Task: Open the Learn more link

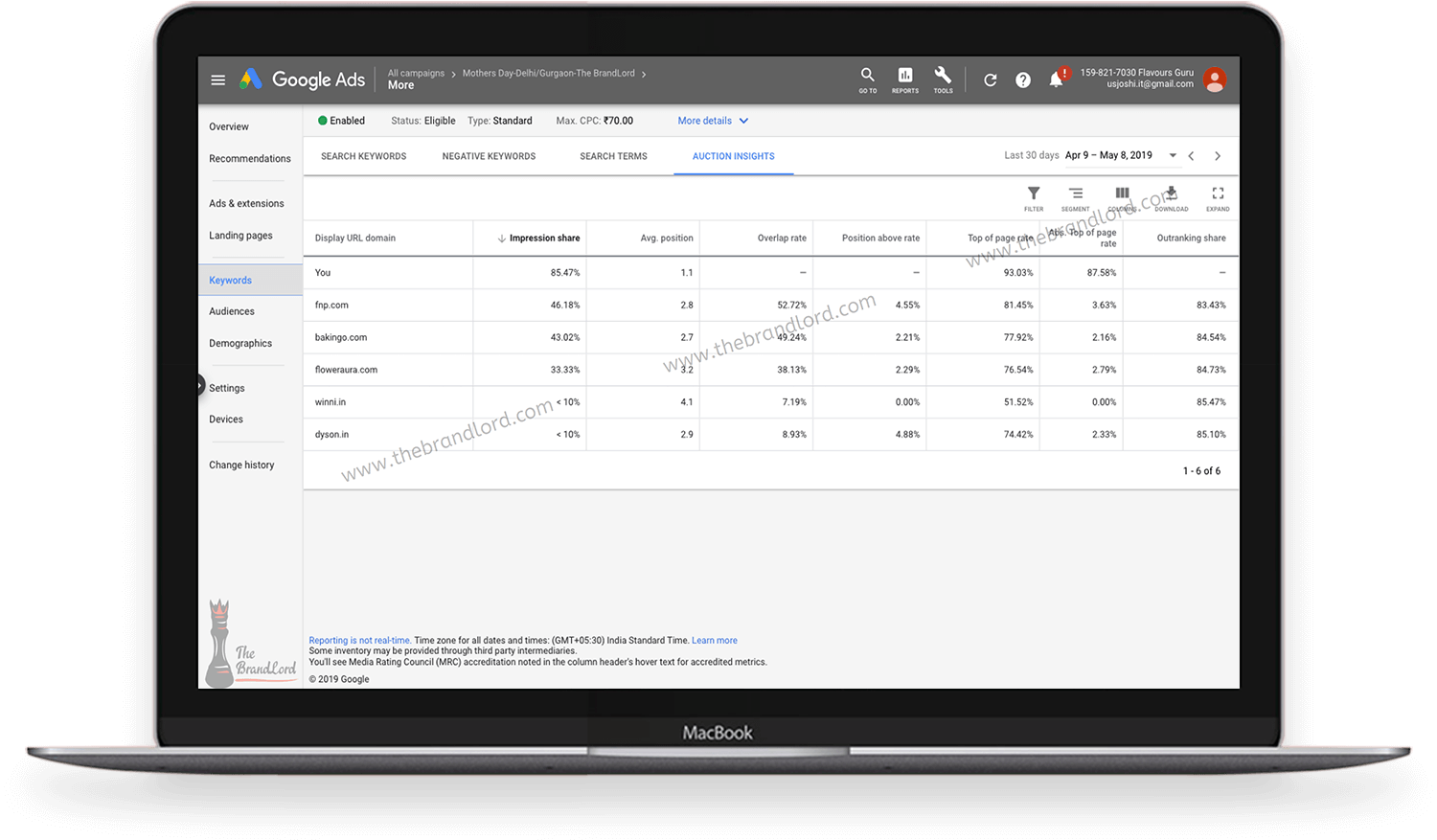Action: point(715,641)
